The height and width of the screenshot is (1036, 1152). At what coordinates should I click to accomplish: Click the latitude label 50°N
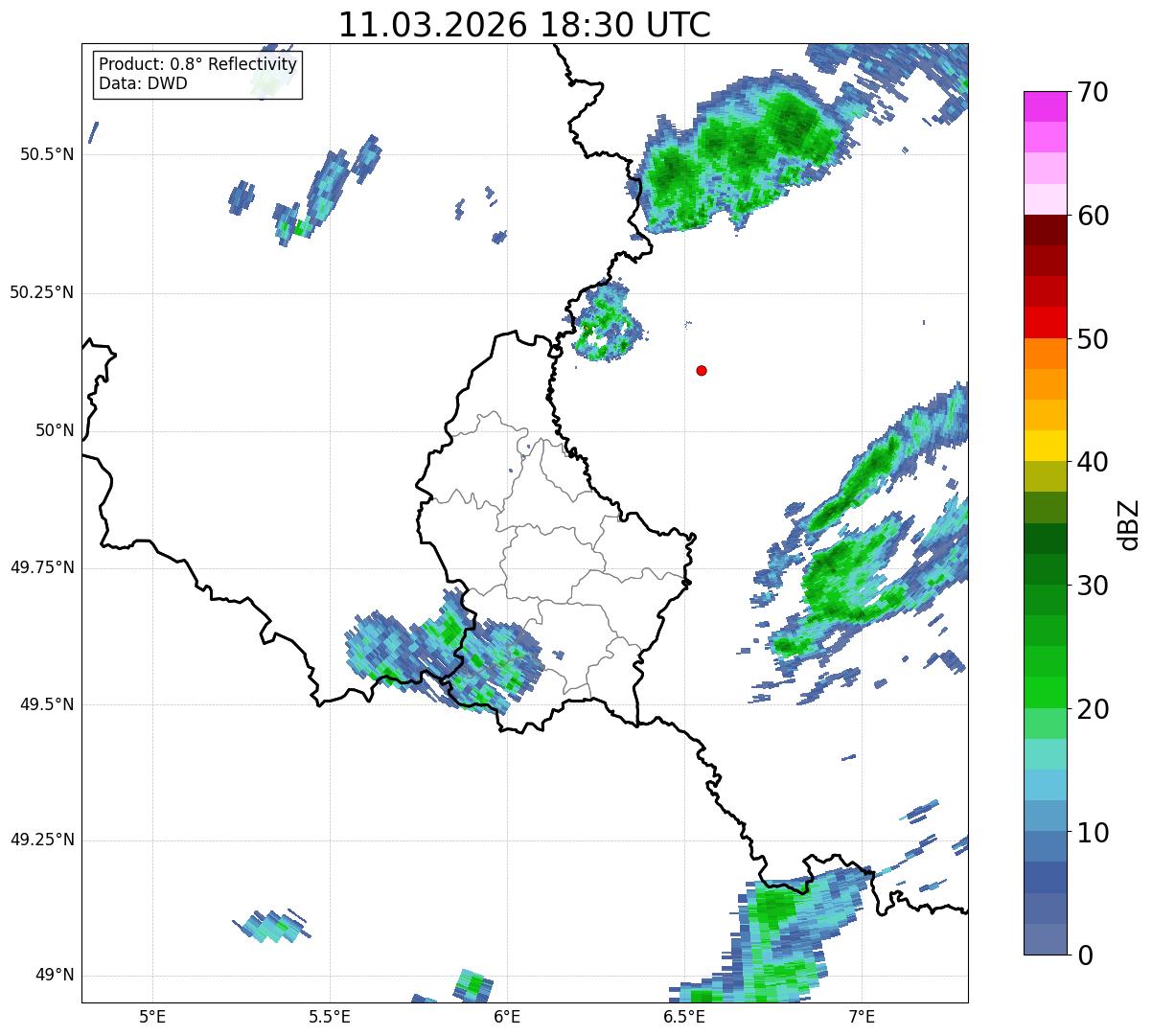pos(55,431)
